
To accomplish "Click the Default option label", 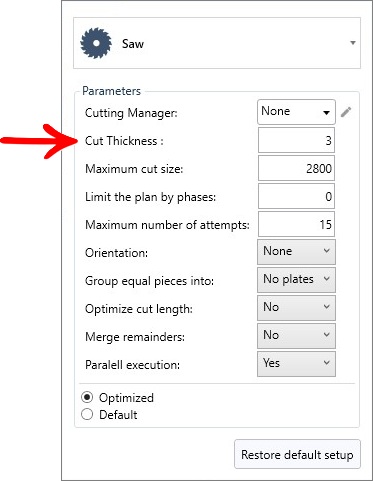I will pos(118,415).
